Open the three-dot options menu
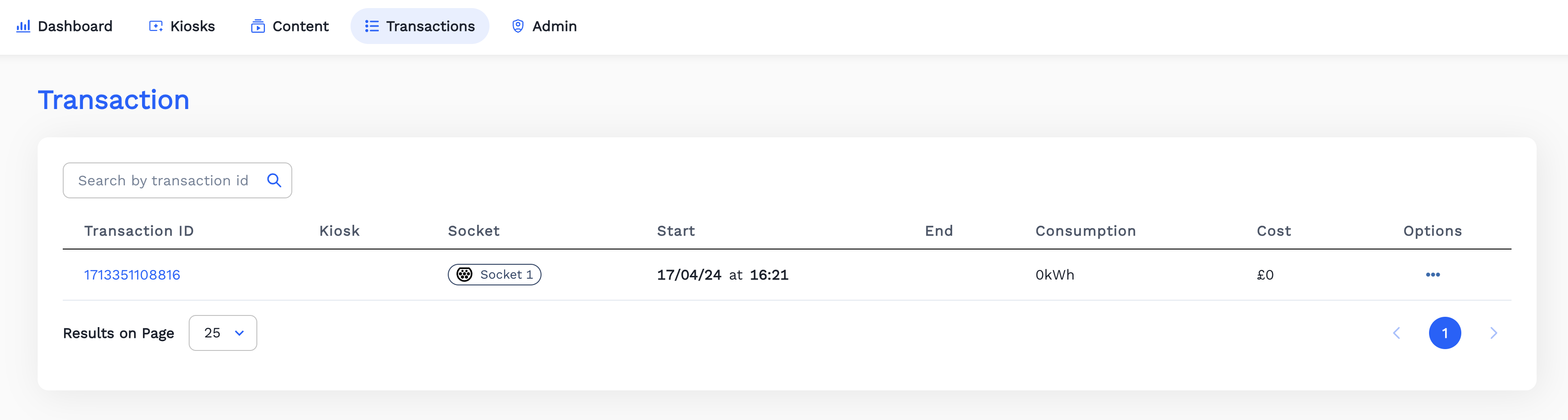The image size is (1568, 420). point(1432,274)
